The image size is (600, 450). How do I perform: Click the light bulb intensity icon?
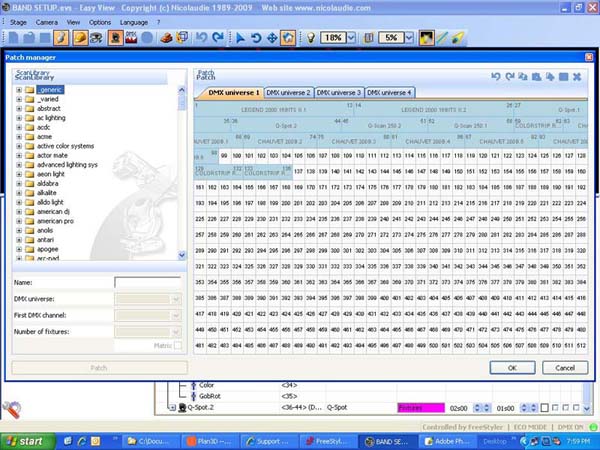[311, 38]
